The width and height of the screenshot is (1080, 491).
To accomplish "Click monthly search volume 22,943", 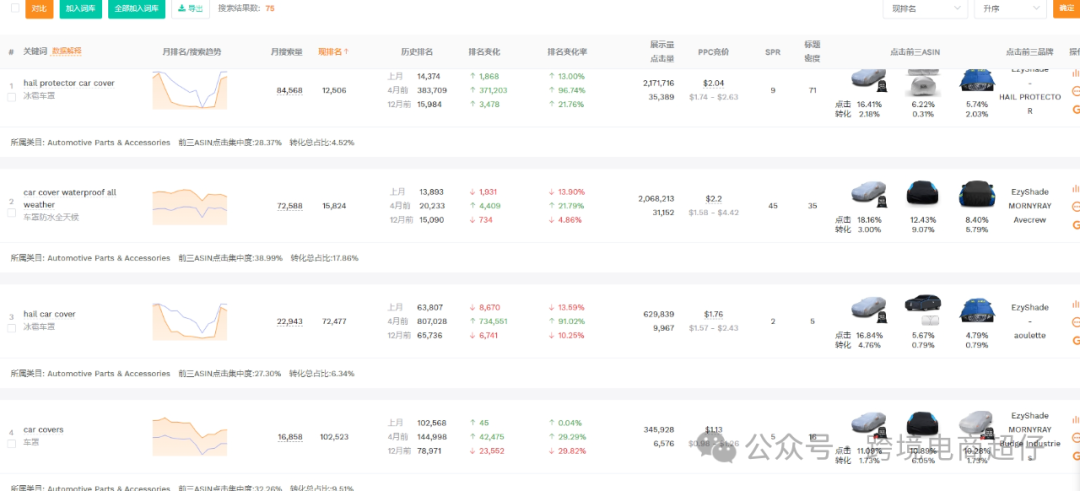I will pos(290,322).
